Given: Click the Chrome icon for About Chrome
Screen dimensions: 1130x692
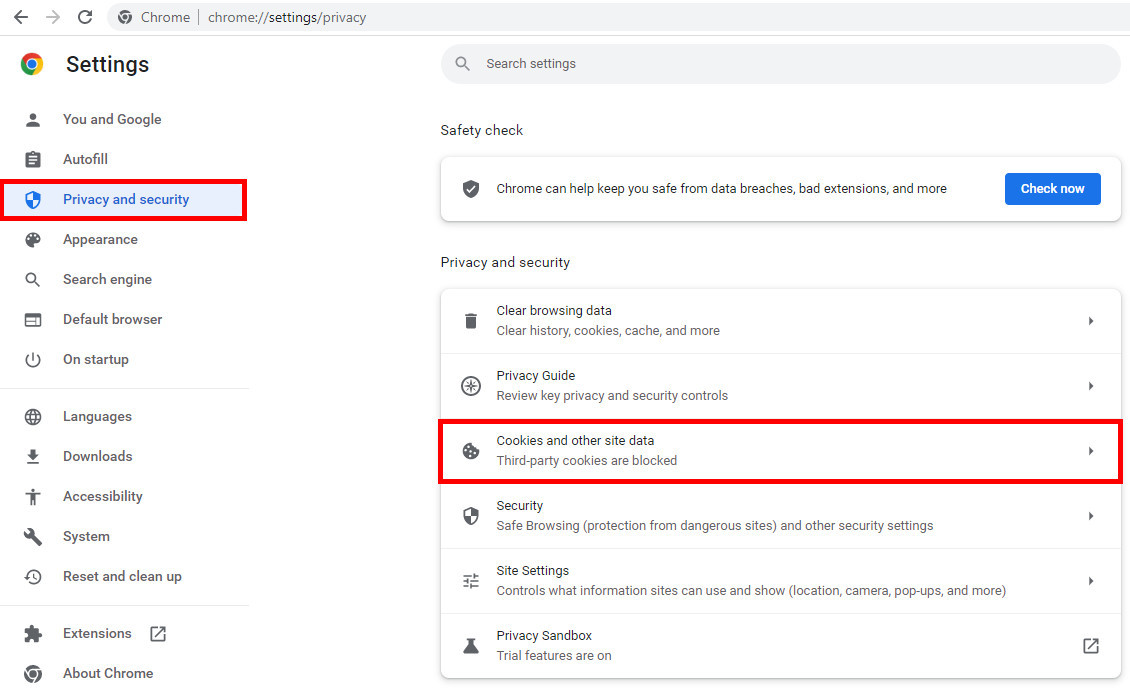Looking at the screenshot, I should (32, 673).
